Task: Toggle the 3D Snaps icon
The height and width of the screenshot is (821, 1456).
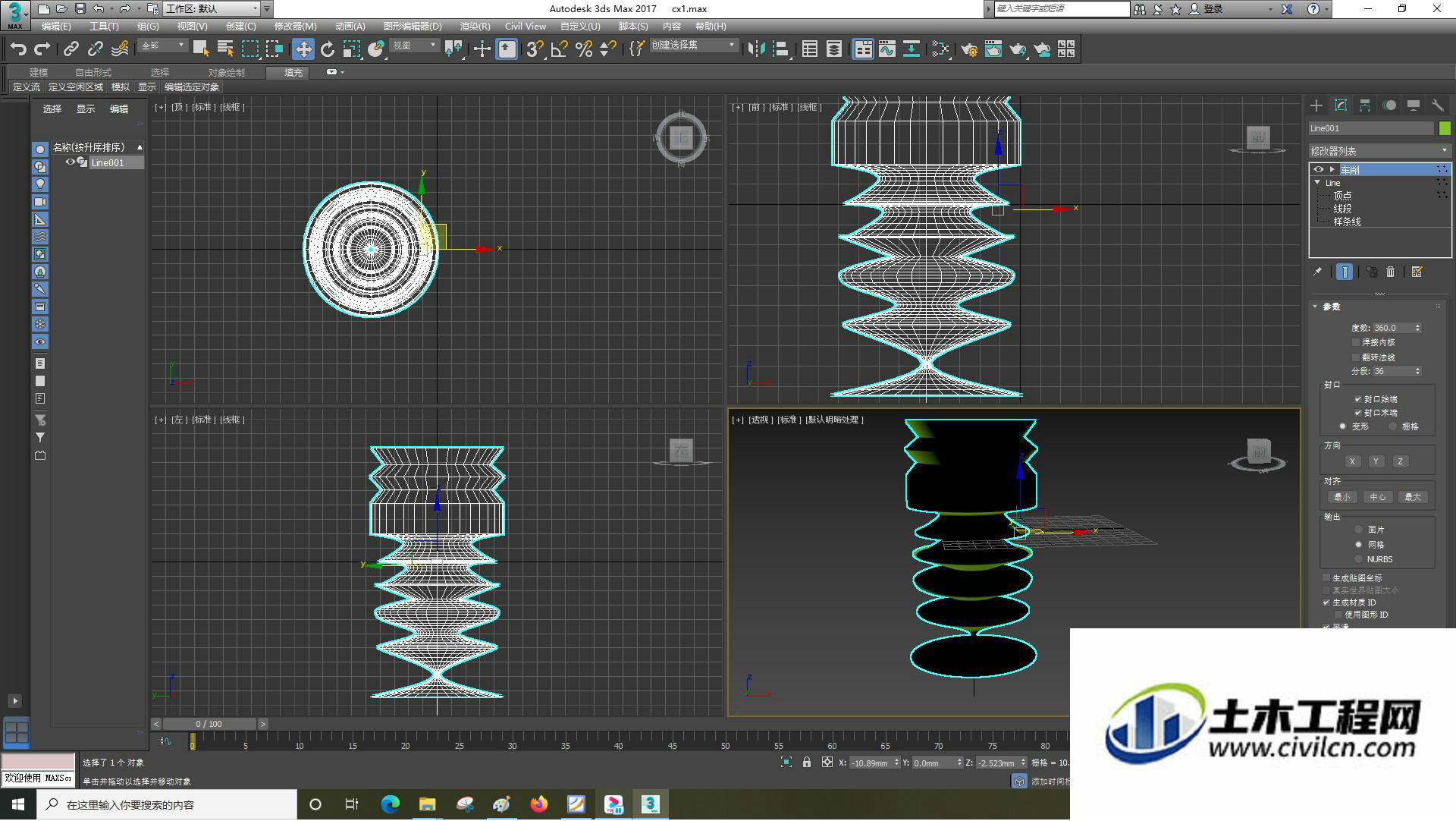Action: 535,49
